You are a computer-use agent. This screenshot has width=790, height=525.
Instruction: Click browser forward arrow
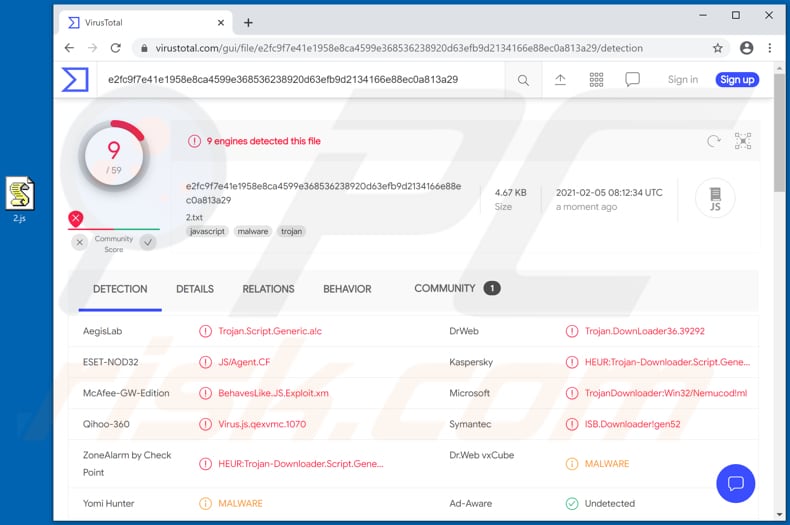point(93,48)
